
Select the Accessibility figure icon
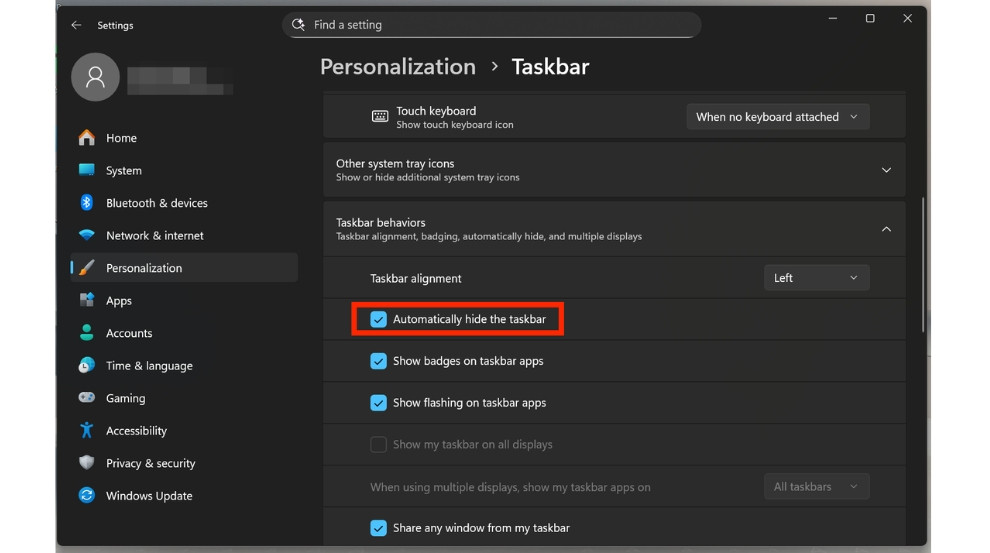(x=87, y=431)
